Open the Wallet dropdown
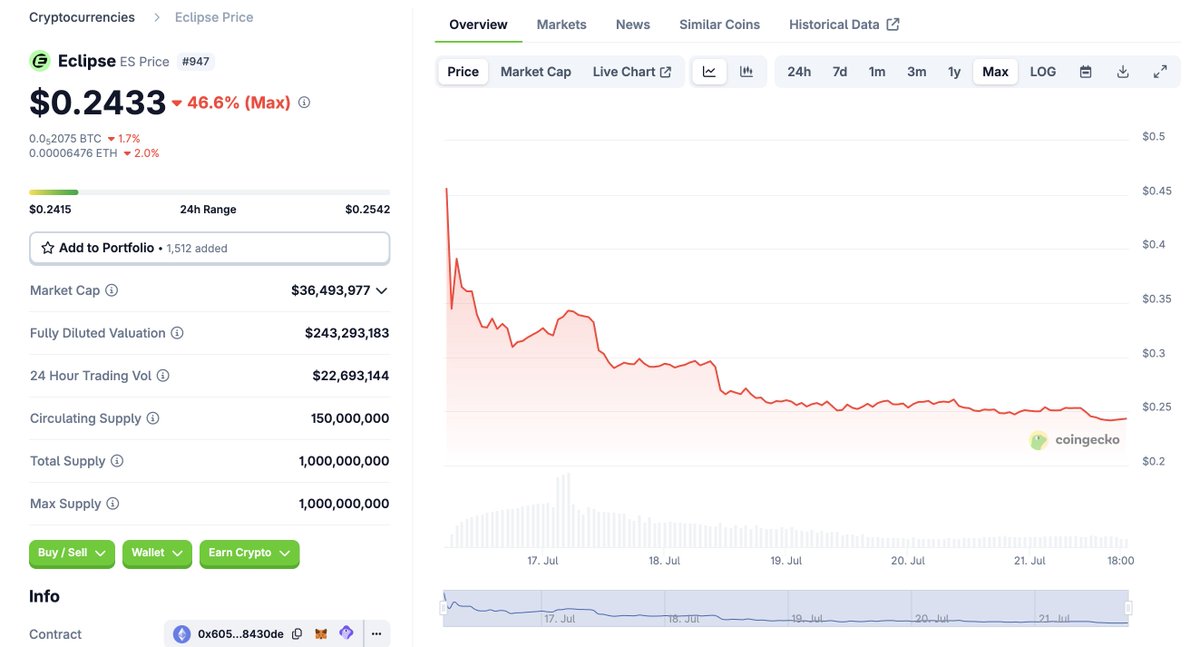 tap(157, 553)
